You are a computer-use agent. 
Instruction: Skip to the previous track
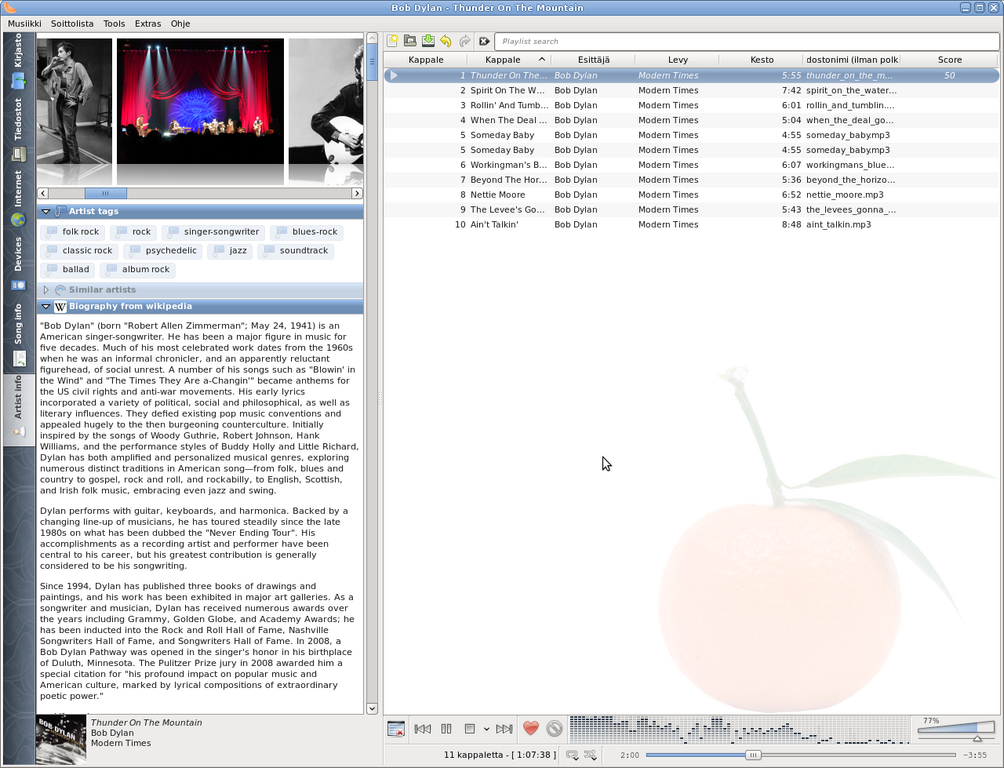[423, 729]
